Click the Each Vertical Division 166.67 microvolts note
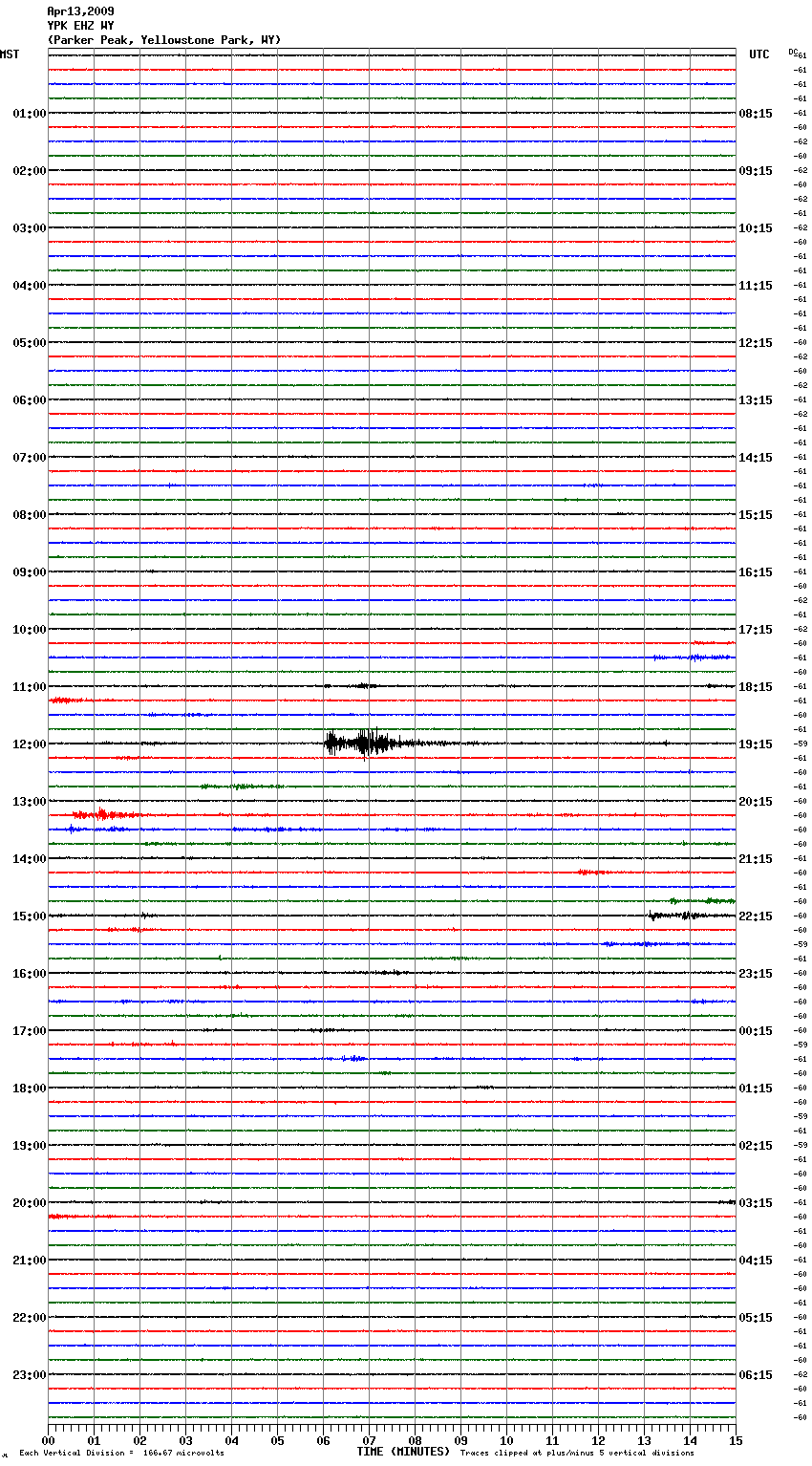This screenshot has height=1466, width=812. [121, 1453]
